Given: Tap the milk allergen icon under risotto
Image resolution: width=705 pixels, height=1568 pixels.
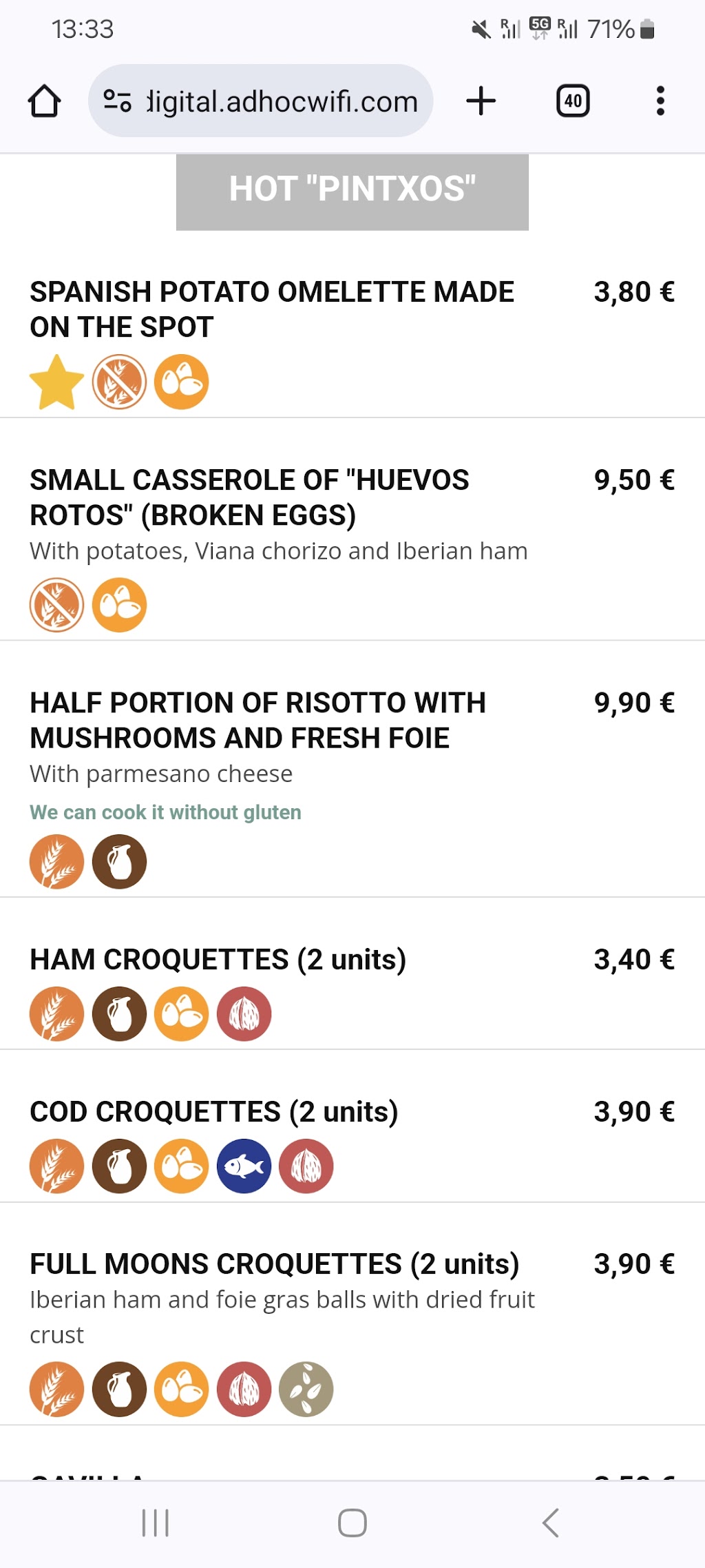Looking at the screenshot, I should 119,863.
